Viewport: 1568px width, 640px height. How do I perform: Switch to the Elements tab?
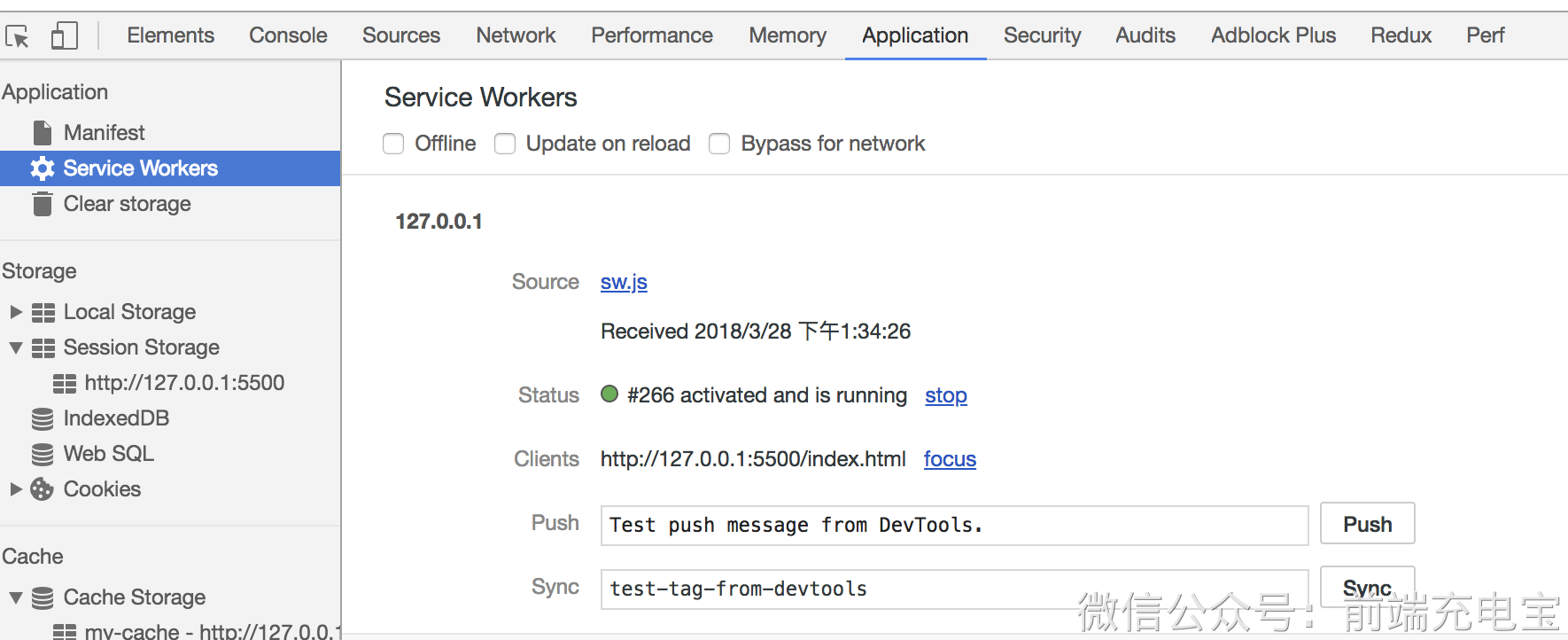click(x=171, y=35)
